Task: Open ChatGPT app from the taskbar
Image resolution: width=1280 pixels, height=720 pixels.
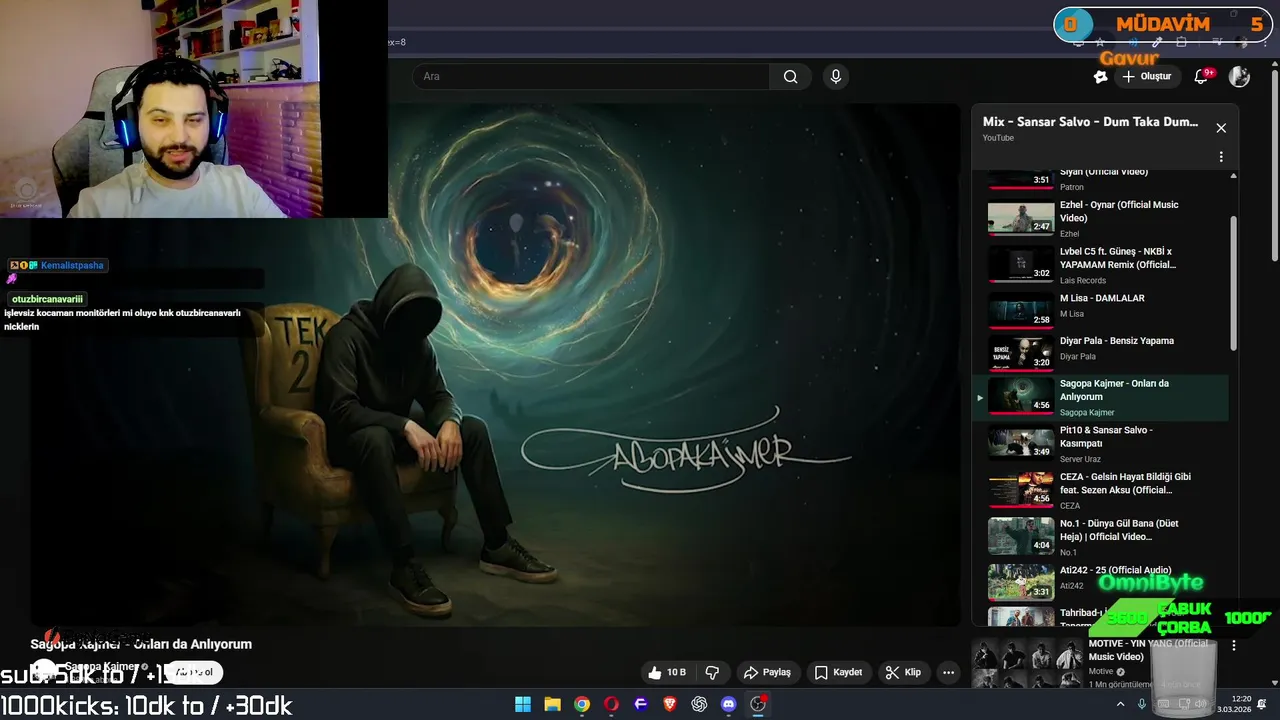Action: tap(699, 704)
